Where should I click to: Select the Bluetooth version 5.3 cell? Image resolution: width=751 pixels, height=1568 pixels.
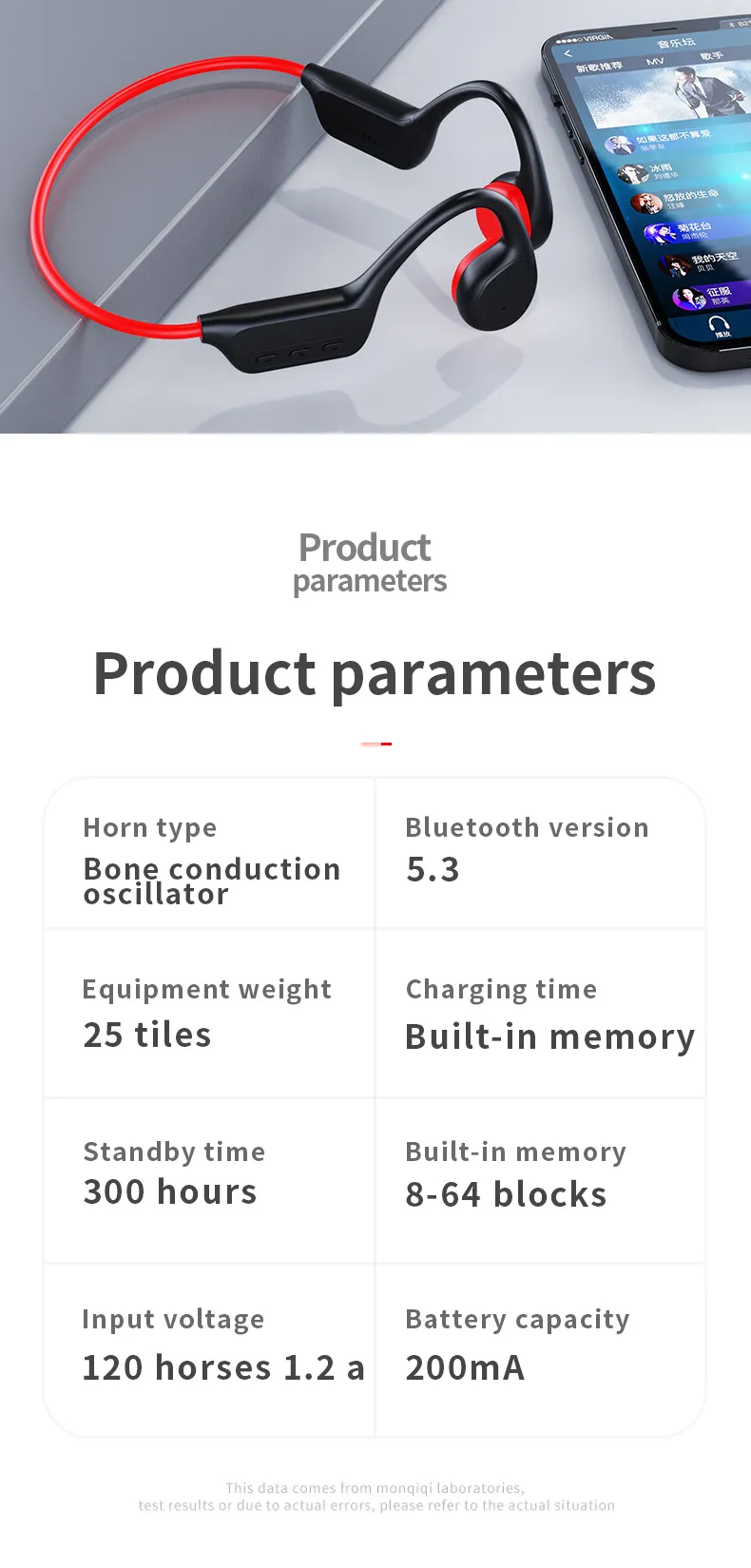(540, 853)
